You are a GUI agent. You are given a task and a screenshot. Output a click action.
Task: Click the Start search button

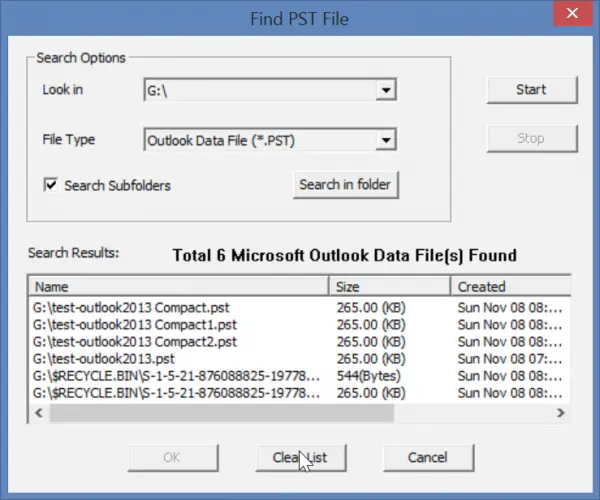(x=532, y=90)
